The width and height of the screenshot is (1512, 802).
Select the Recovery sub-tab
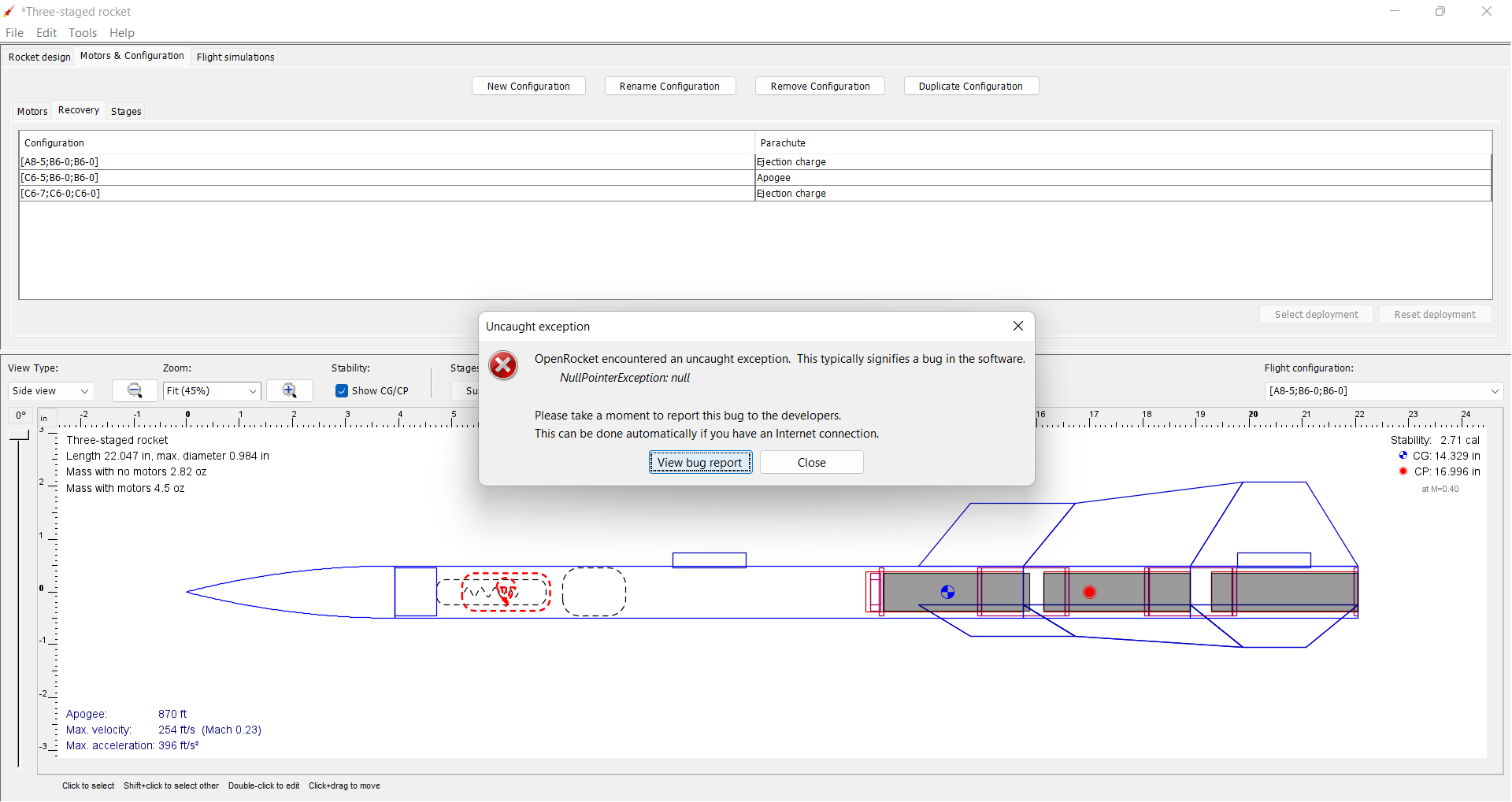[79, 110]
